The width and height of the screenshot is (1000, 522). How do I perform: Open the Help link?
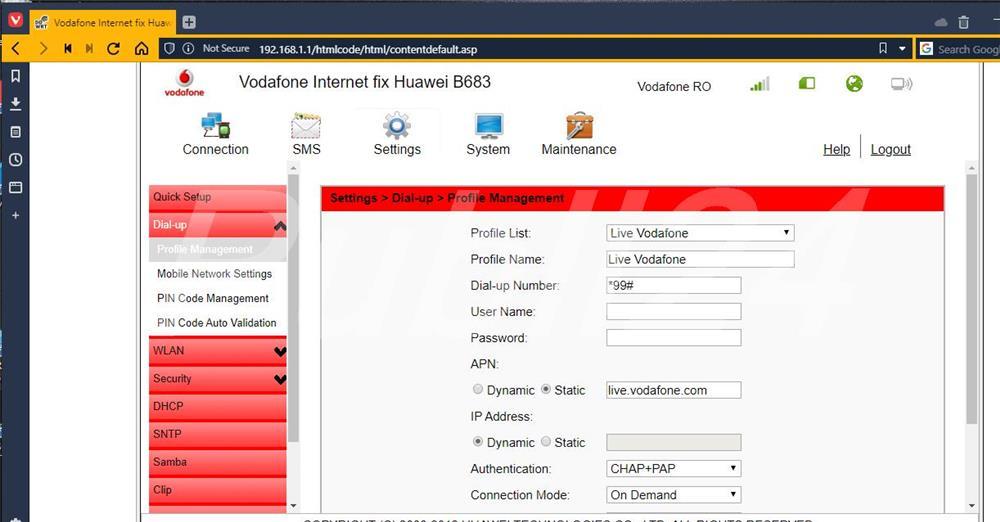click(x=837, y=149)
